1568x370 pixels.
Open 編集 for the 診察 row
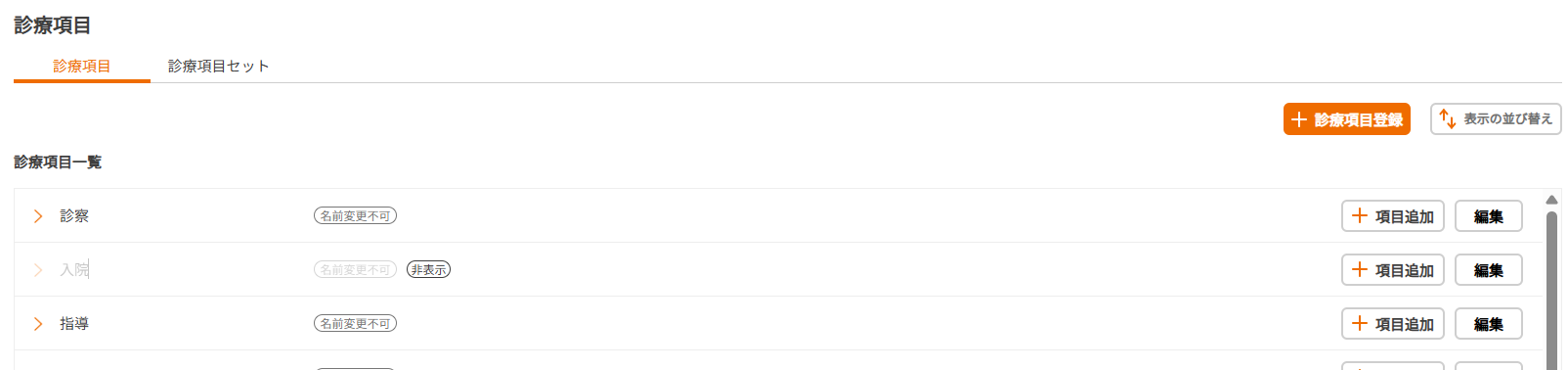coord(1489,215)
